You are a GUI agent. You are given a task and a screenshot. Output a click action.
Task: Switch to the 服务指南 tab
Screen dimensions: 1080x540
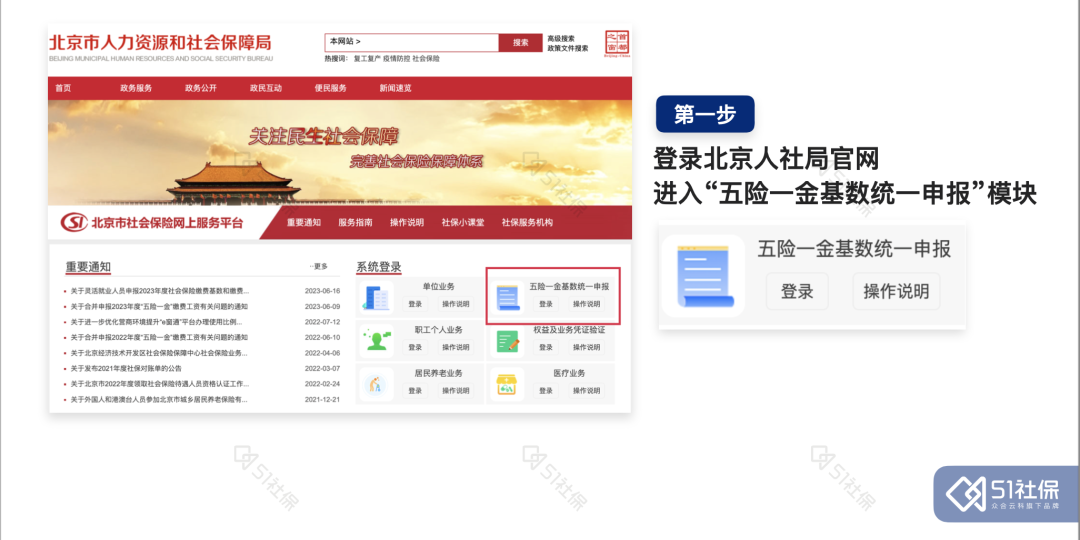point(355,222)
